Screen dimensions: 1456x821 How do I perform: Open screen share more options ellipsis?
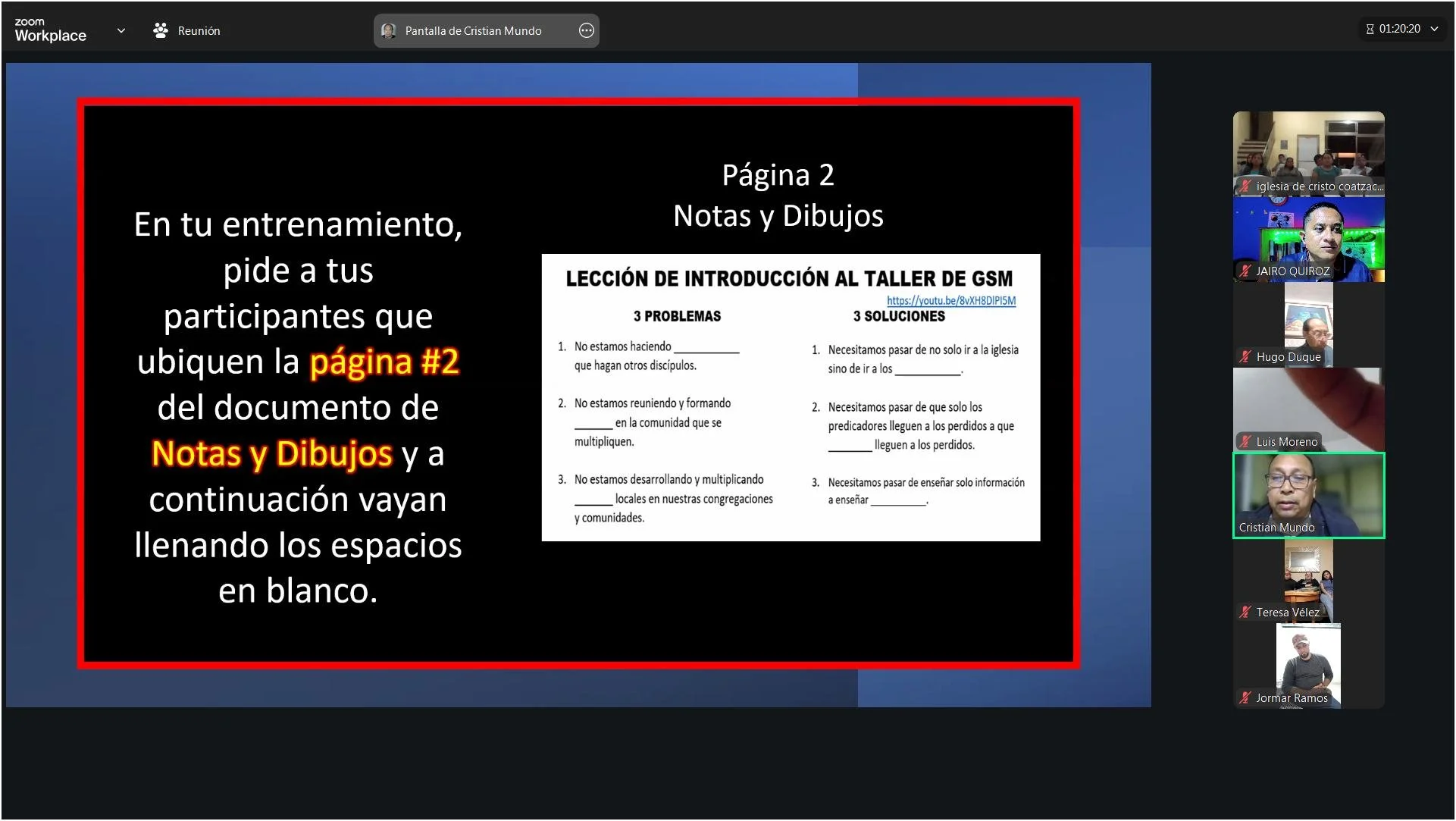coord(586,30)
